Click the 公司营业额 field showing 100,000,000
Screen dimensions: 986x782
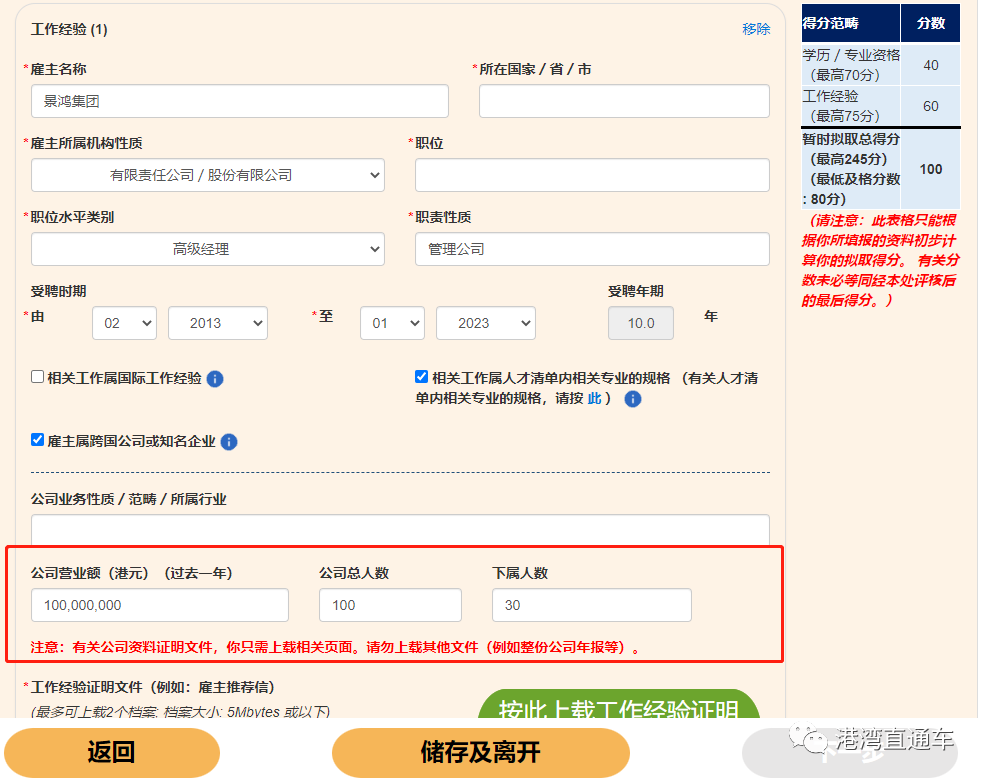point(159,605)
